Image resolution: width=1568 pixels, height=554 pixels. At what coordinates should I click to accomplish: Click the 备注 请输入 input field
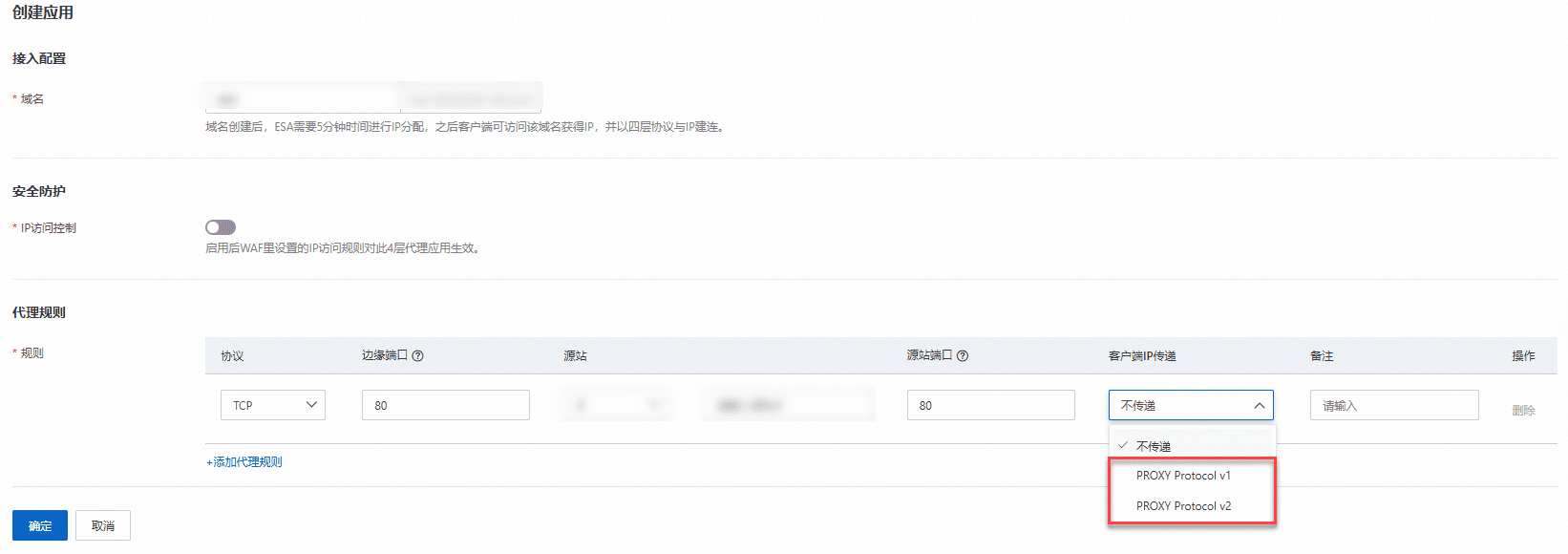(x=1394, y=405)
